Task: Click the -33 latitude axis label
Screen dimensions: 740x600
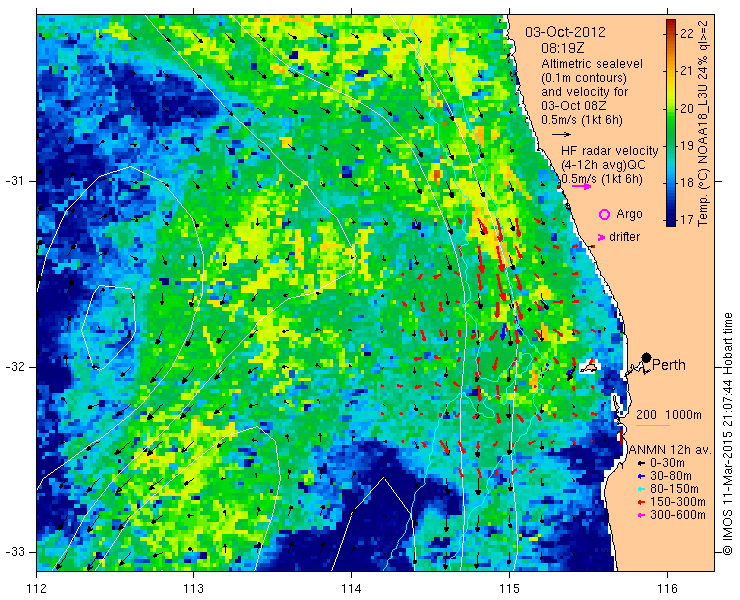Action: [x=14, y=551]
